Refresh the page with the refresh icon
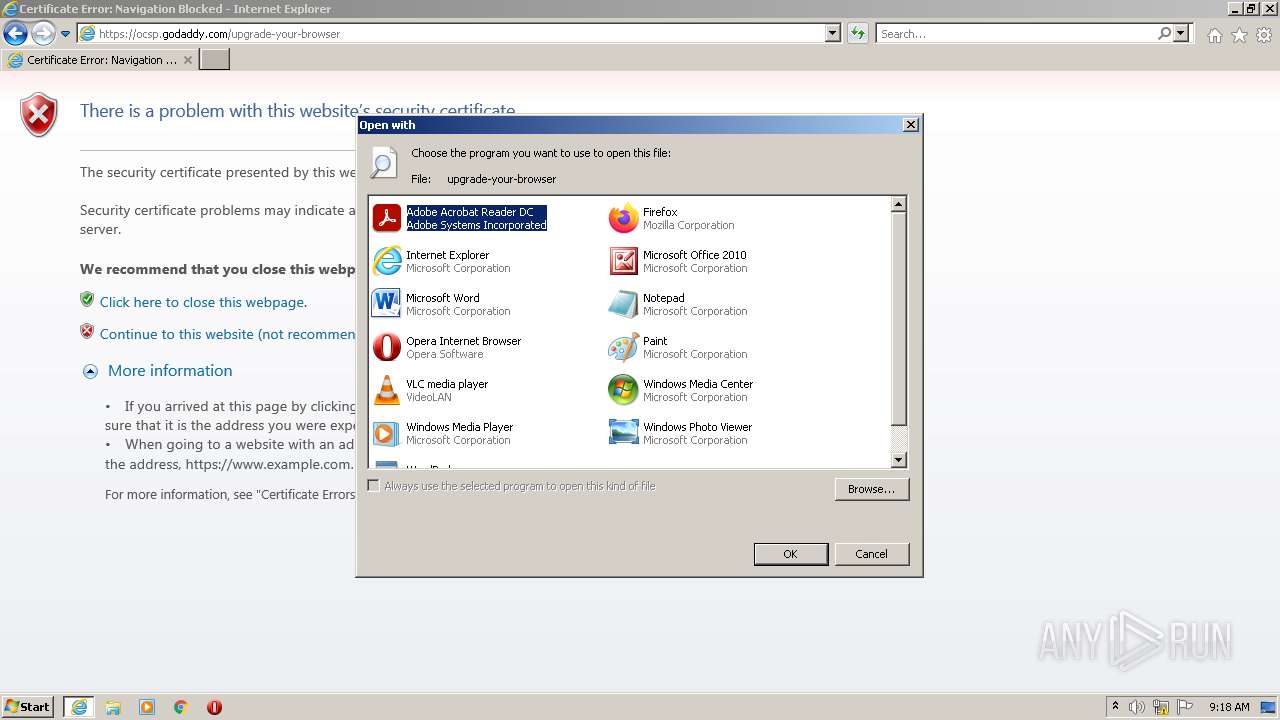Viewport: 1280px width, 720px height. point(857,33)
